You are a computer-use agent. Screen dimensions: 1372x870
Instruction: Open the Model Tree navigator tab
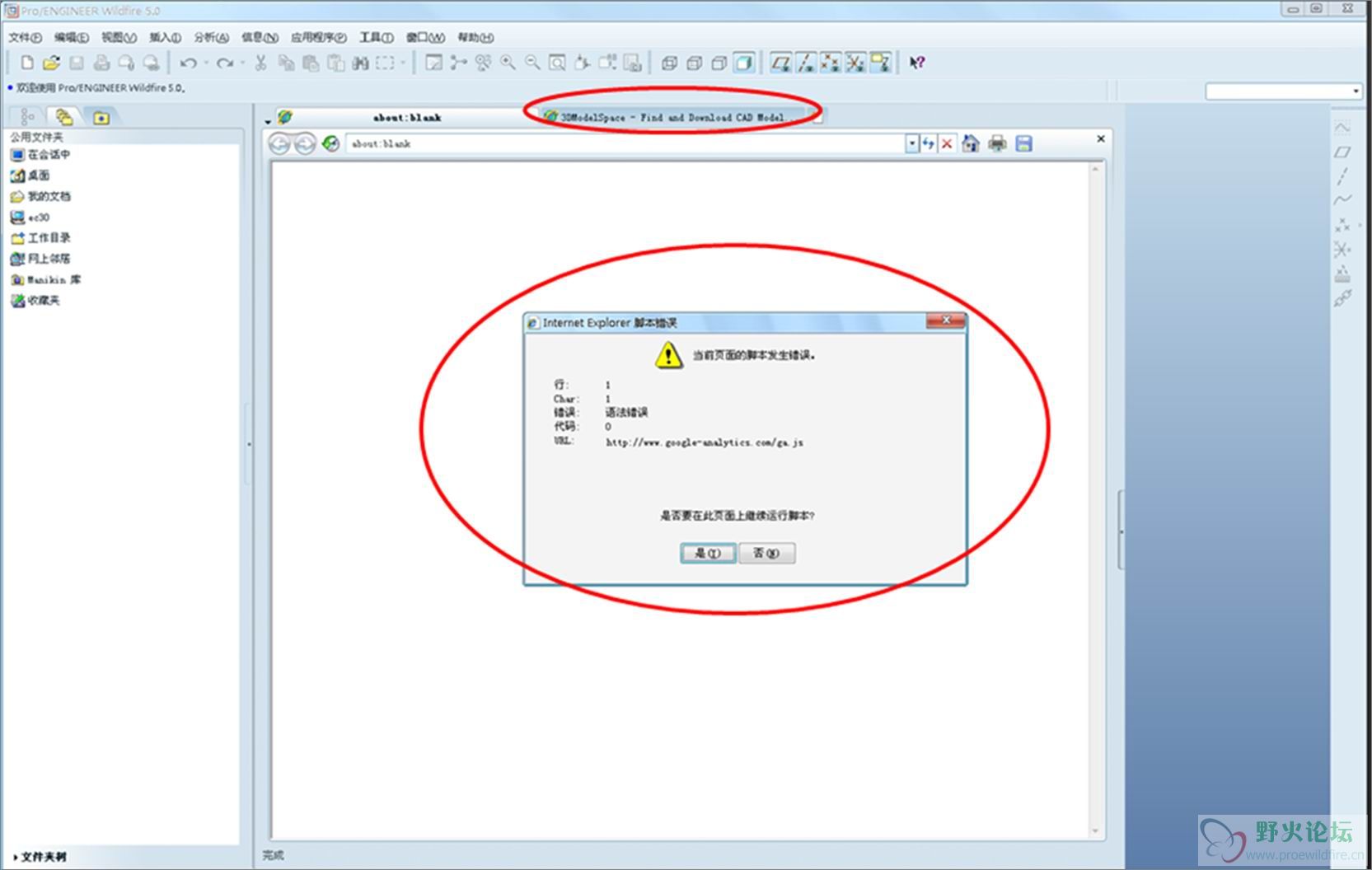(27, 117)
